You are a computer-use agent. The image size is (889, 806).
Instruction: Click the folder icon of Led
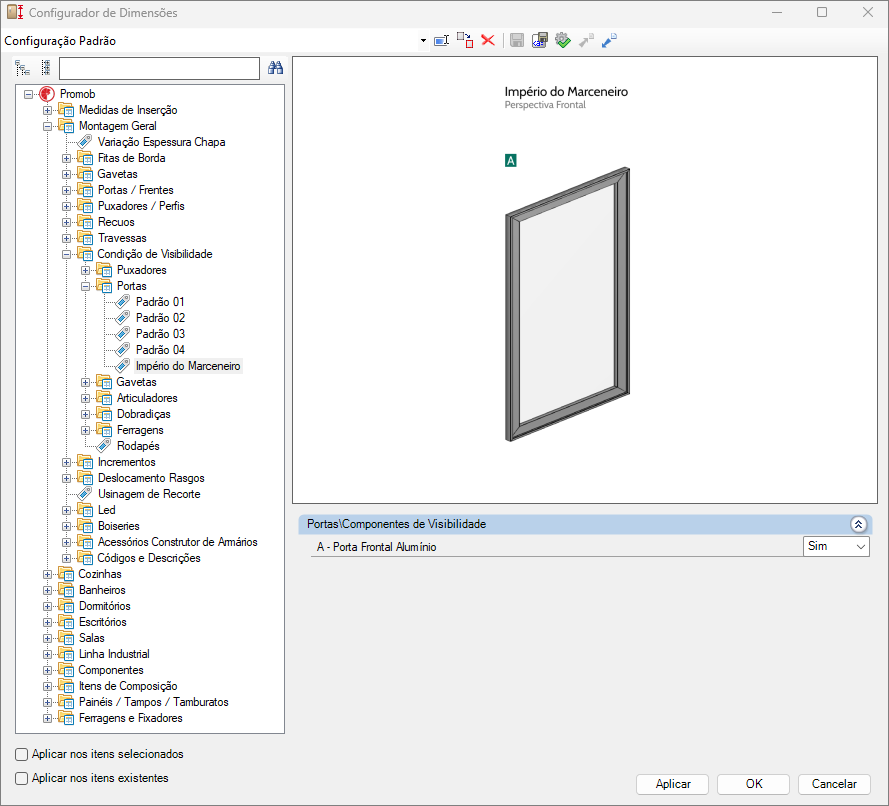click(x=85, y=510)
